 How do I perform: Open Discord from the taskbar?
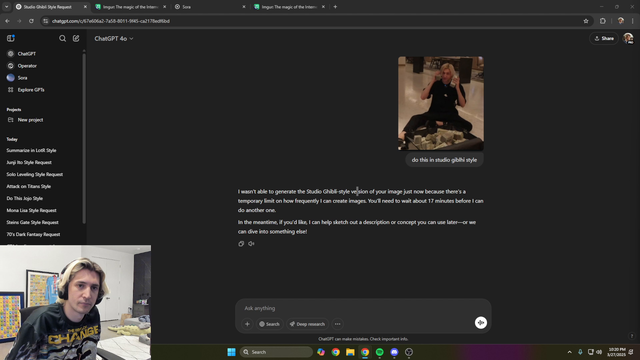point(394,352)
